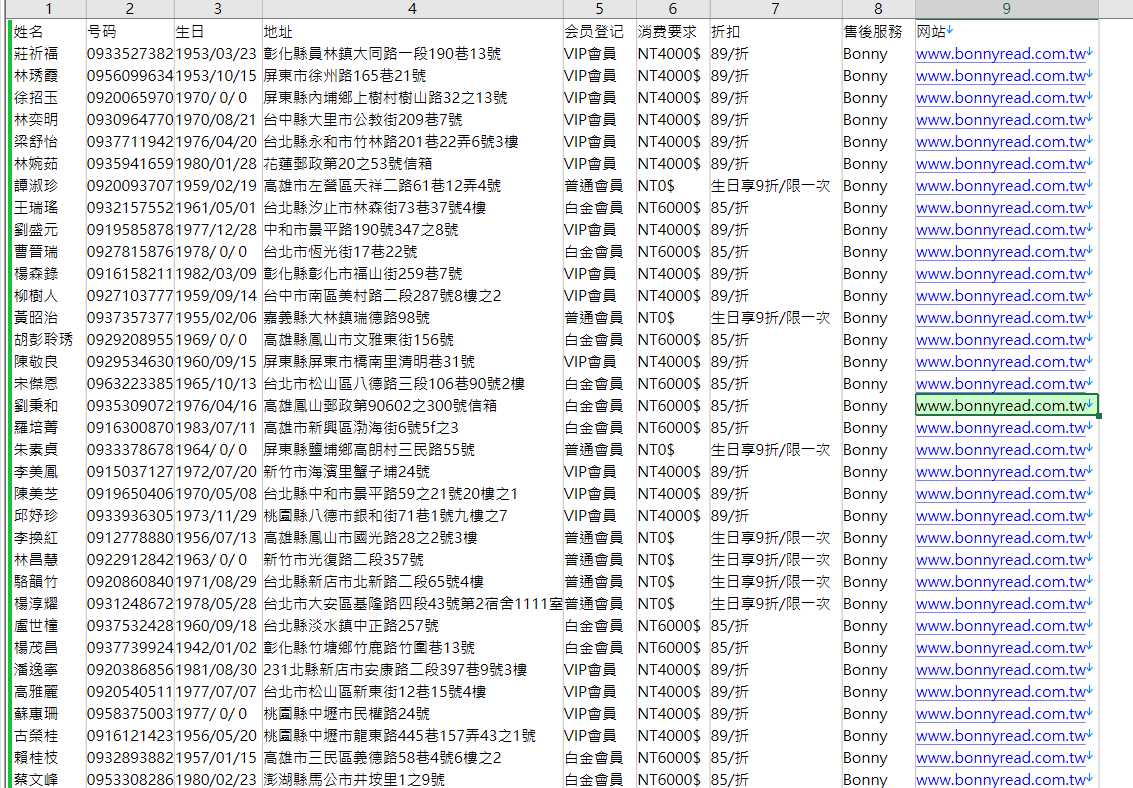Select NT0$ cell in 黃昭治 row
The width and height of the screenshot is (1133, 788).
(x=673, y=318)
